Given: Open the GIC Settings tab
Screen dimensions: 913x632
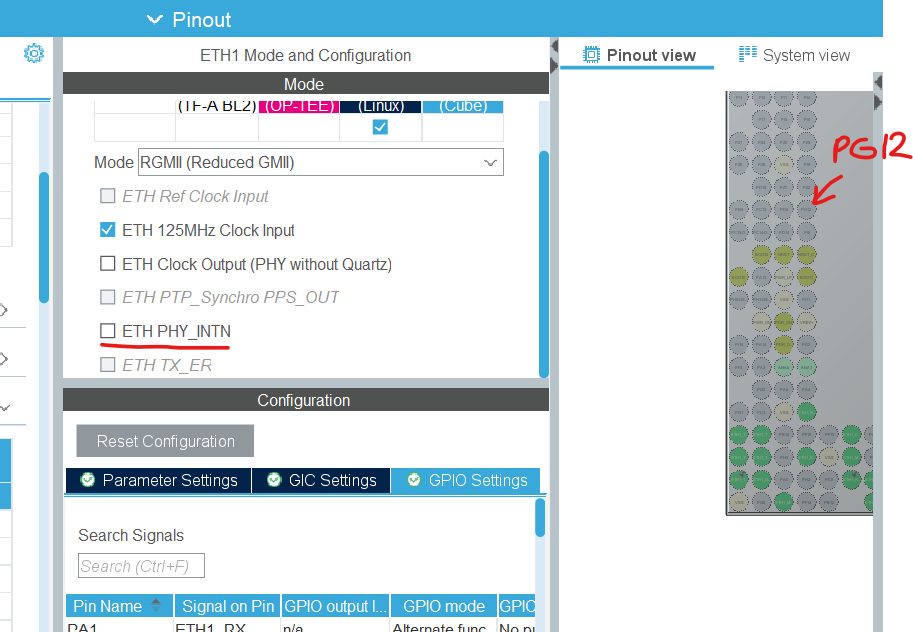Looking at the screenshot, I should pos(321,480).
